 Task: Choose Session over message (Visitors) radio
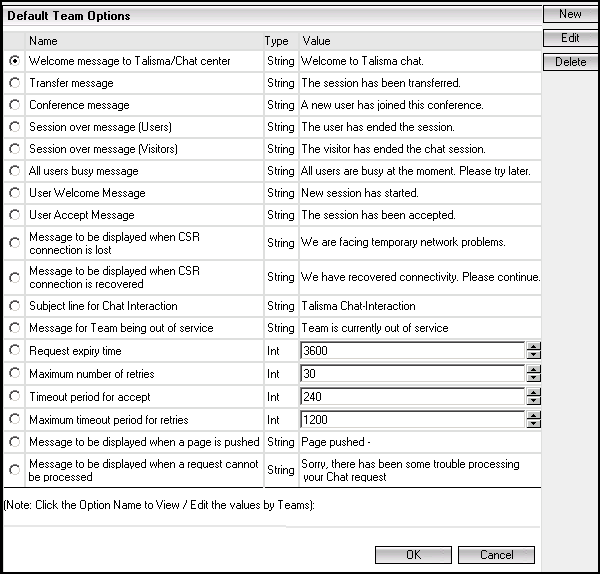[15, 148]
